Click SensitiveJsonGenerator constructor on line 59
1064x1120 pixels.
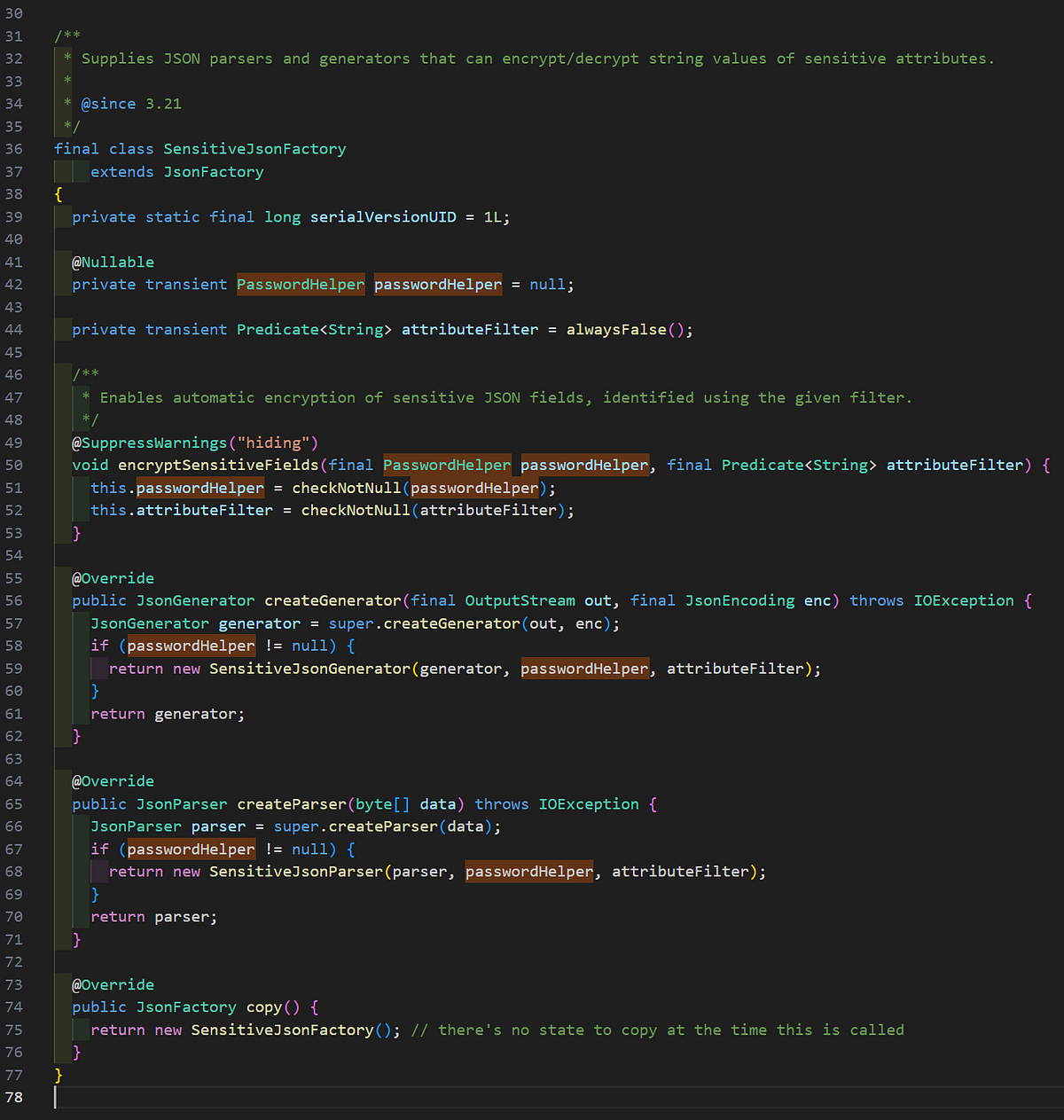point(309,669)
